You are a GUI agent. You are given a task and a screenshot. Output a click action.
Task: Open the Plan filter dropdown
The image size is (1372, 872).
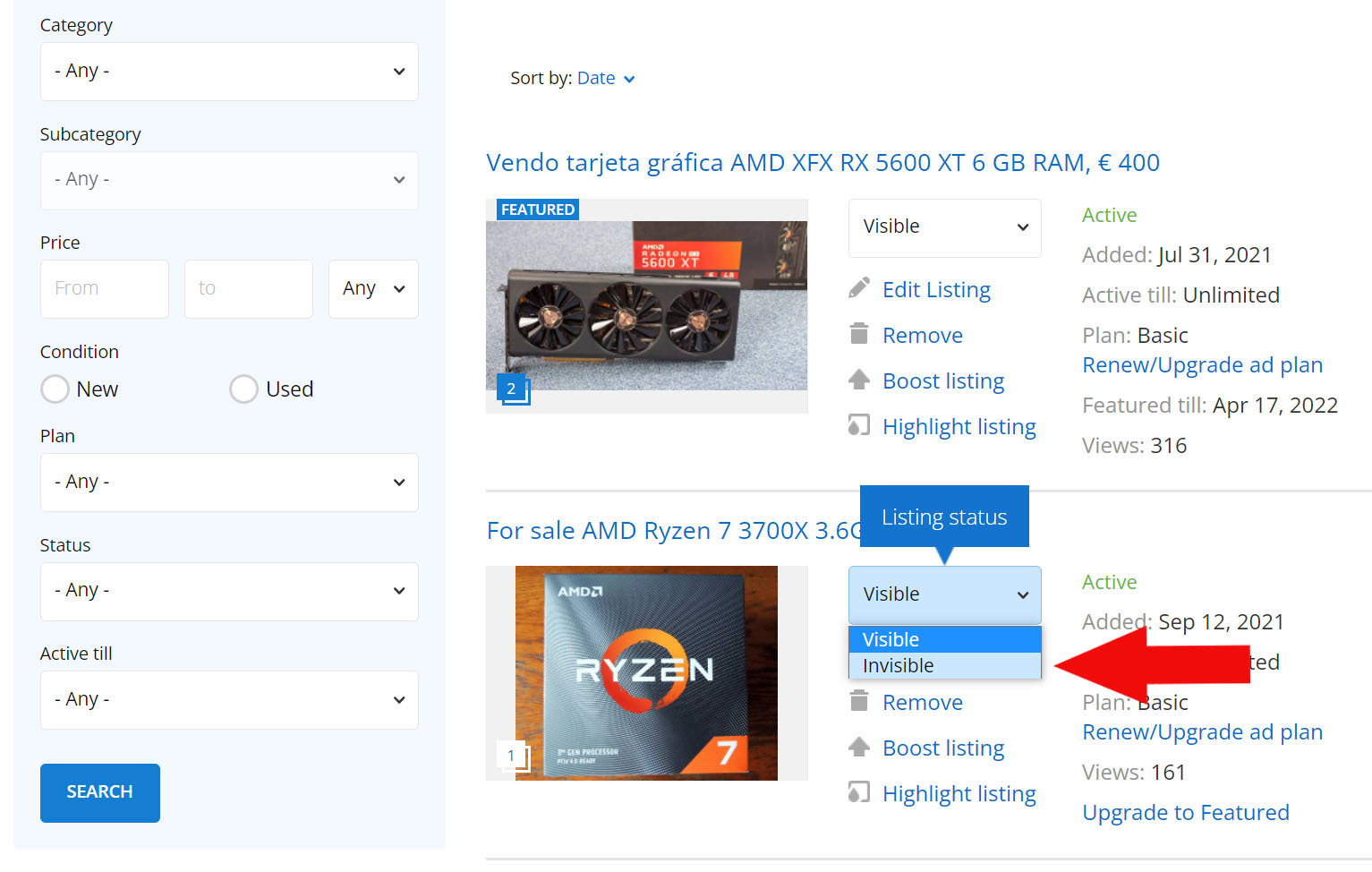[229, 483]
